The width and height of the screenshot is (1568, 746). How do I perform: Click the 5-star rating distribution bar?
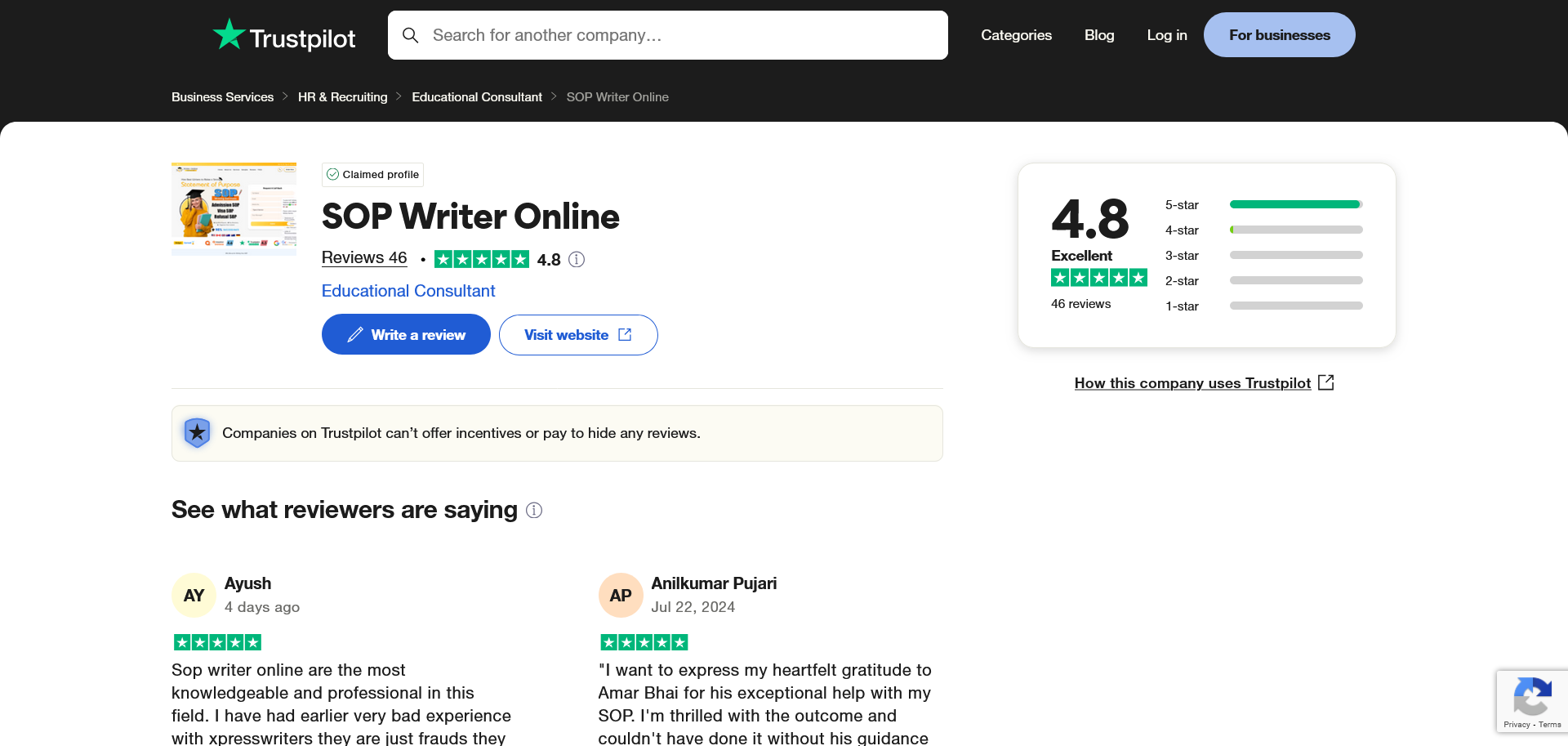click(1295, 204)
